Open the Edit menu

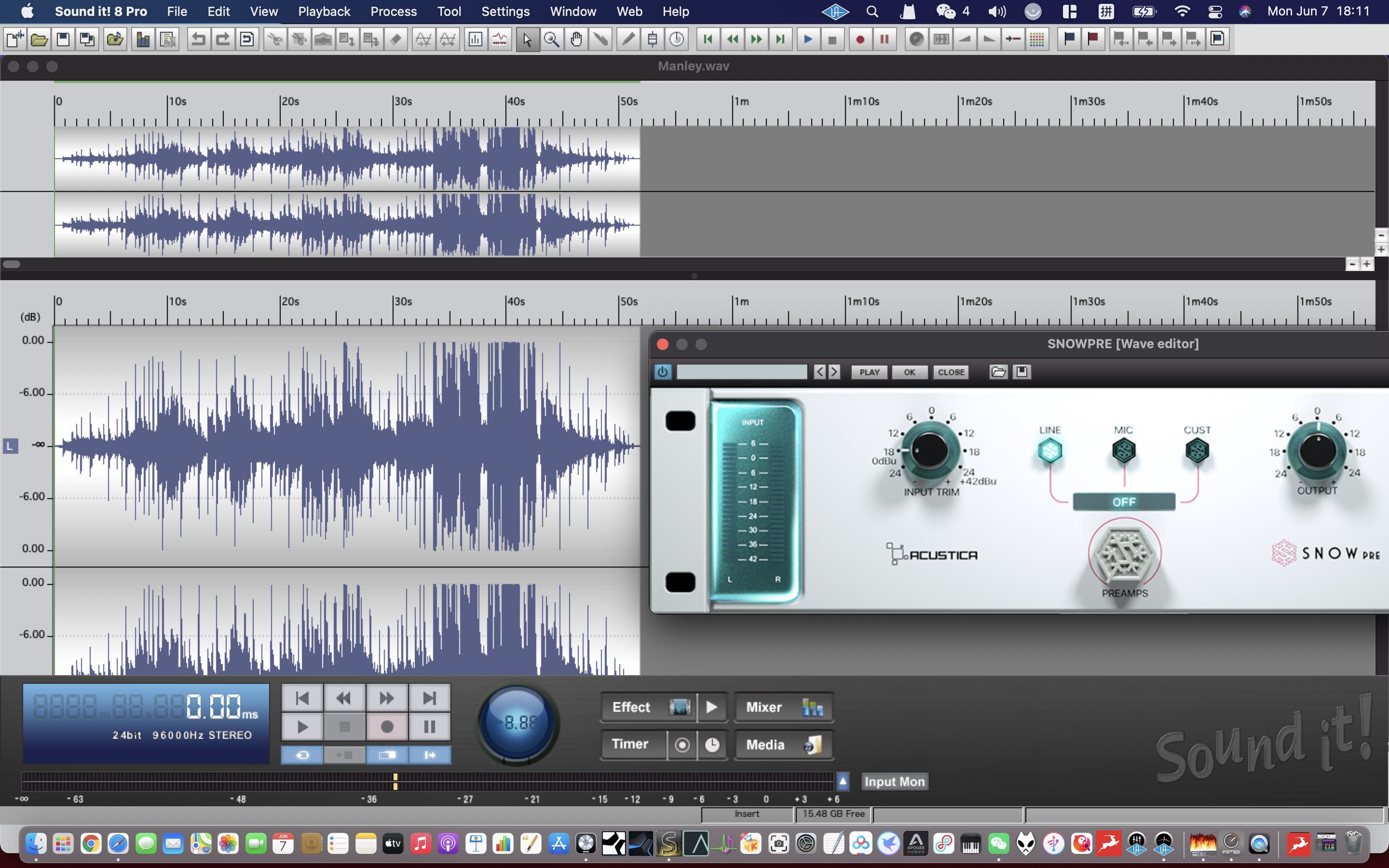point(218,12)
